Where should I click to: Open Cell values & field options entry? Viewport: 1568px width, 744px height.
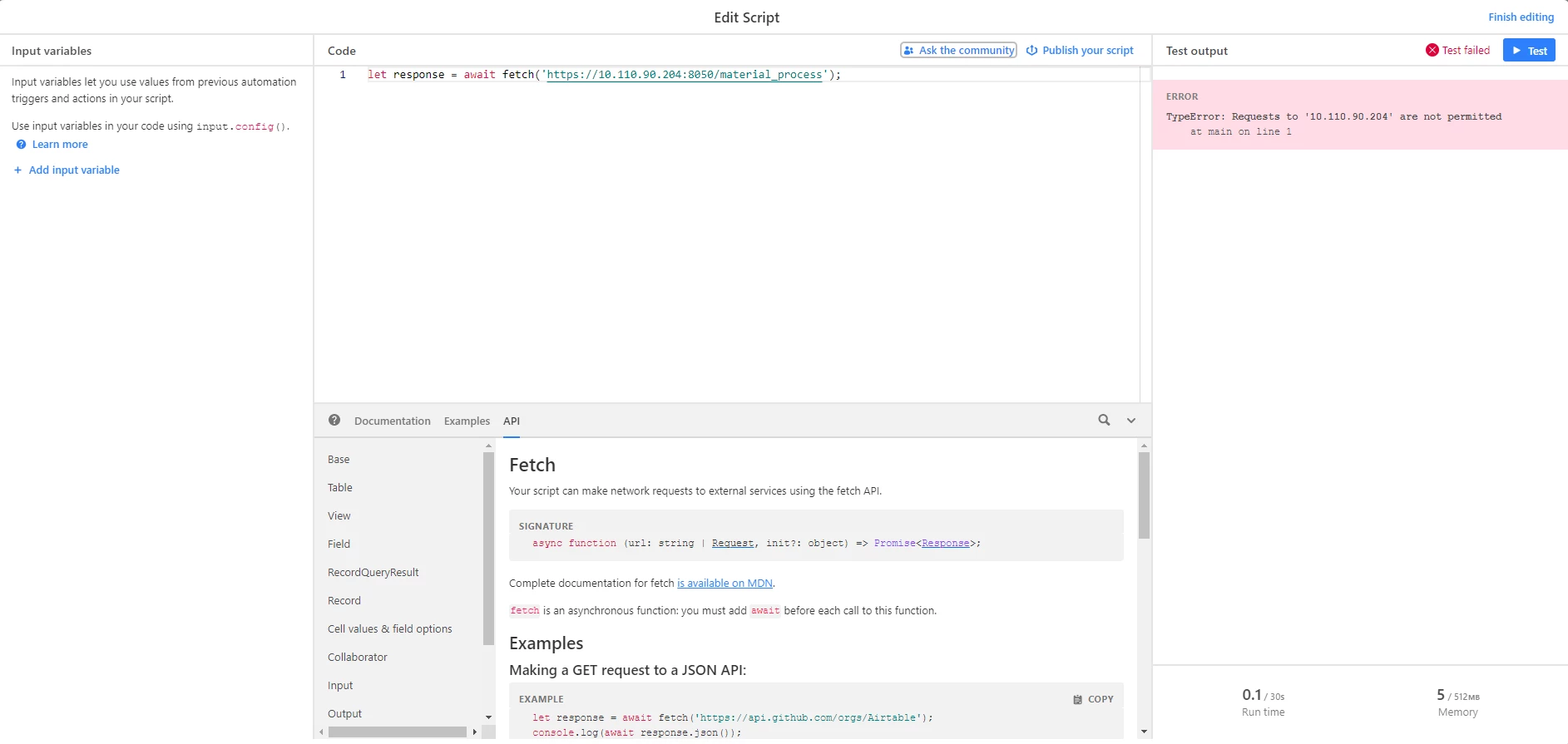(x=390, y=629)
